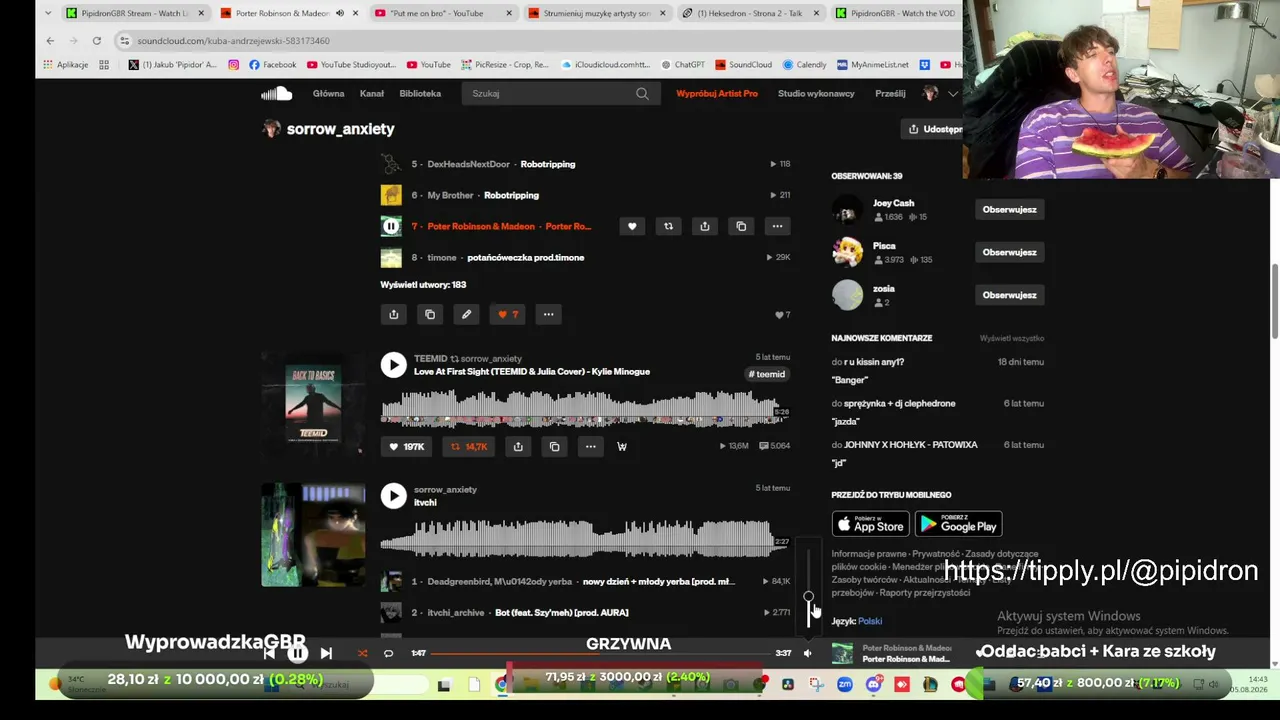Screen dimensions: 1280x720
Task: Edit the playlist with the pencil icon
Action: [x=466, y=314]
